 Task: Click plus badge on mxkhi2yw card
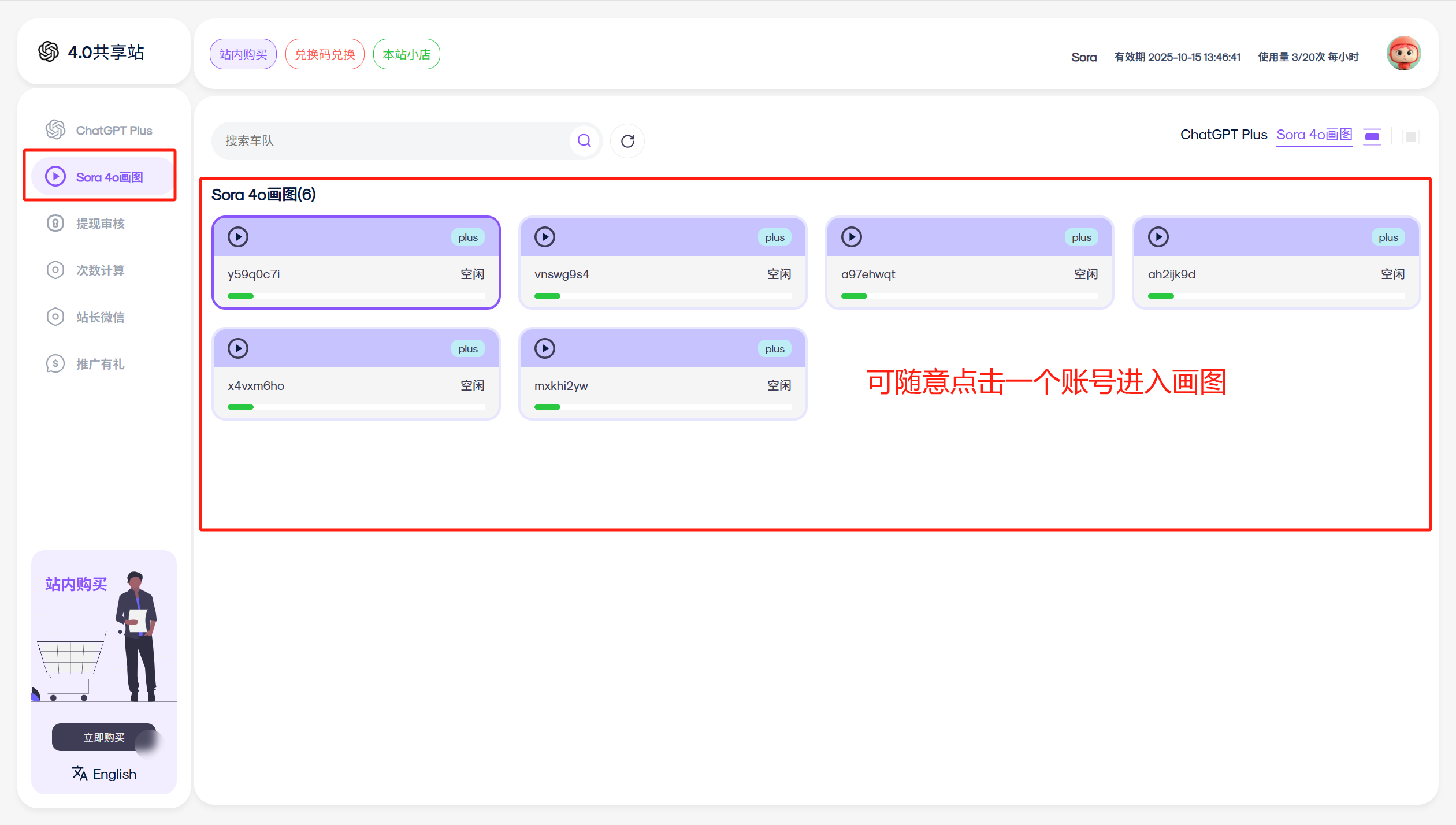coord(775,349)
